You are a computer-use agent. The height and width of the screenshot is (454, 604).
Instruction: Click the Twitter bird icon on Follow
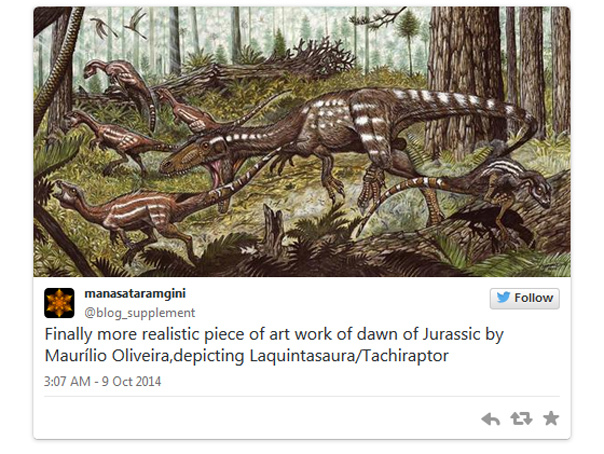tap(502, 298)
